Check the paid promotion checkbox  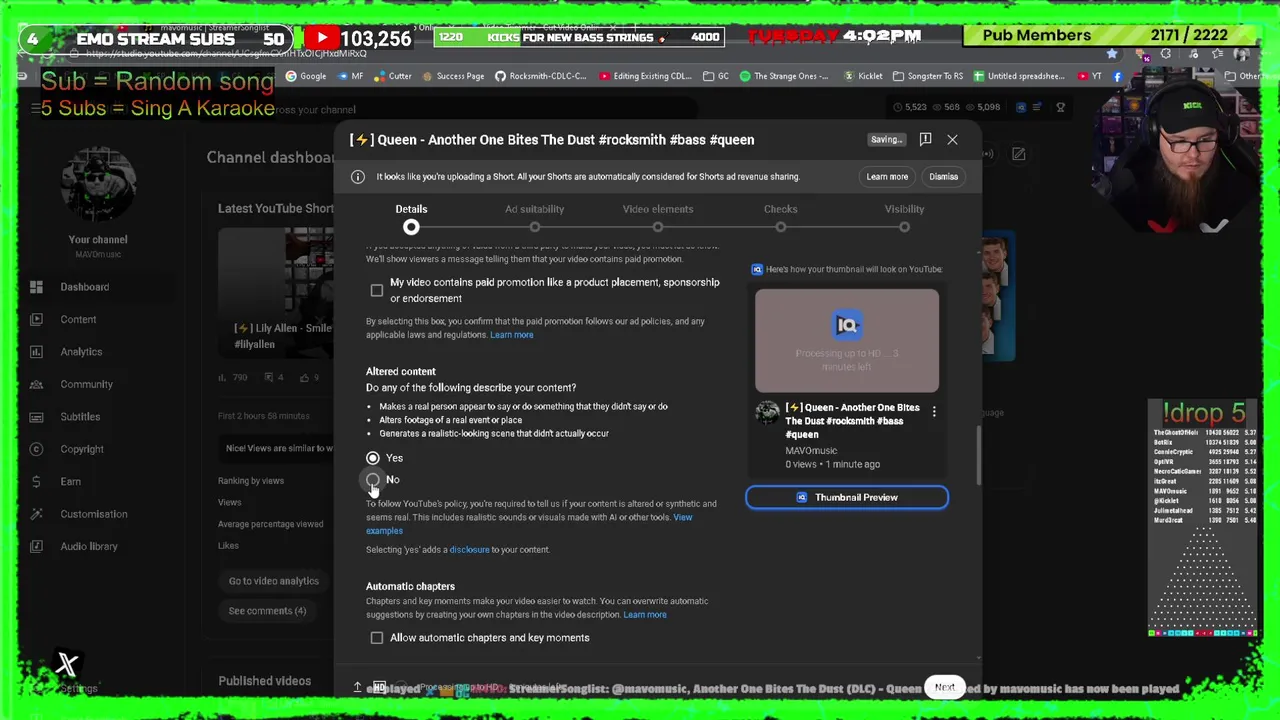click(377, 290)
